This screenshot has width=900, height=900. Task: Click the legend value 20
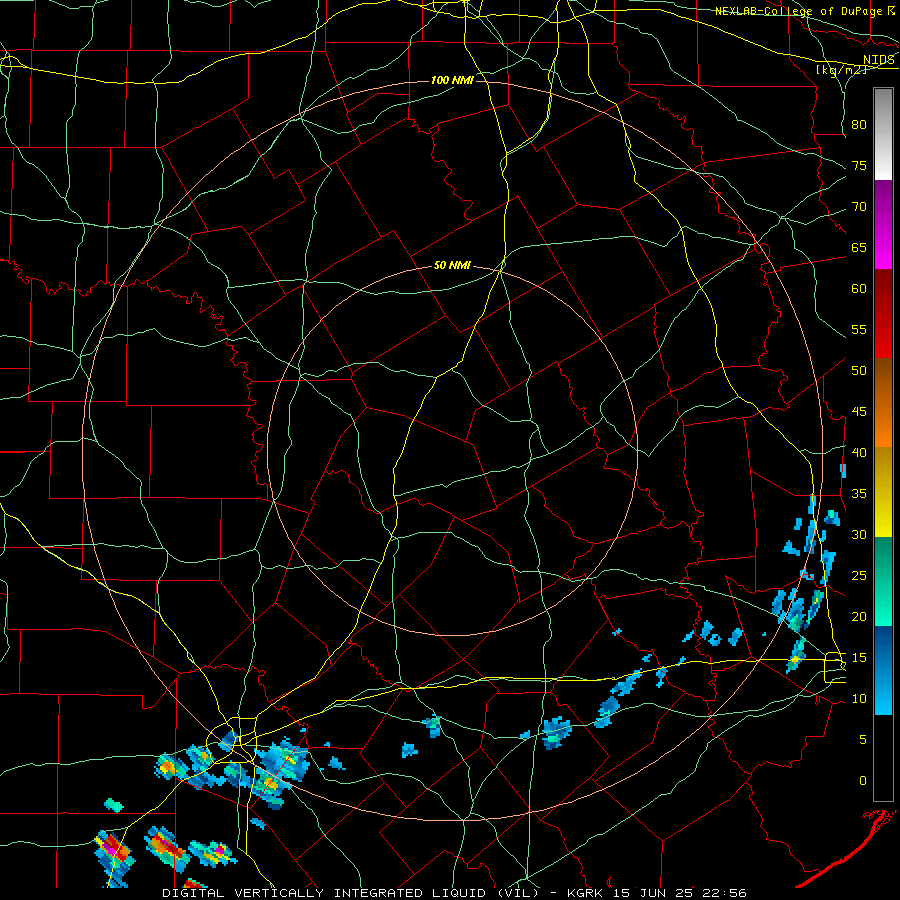[859, 616]
